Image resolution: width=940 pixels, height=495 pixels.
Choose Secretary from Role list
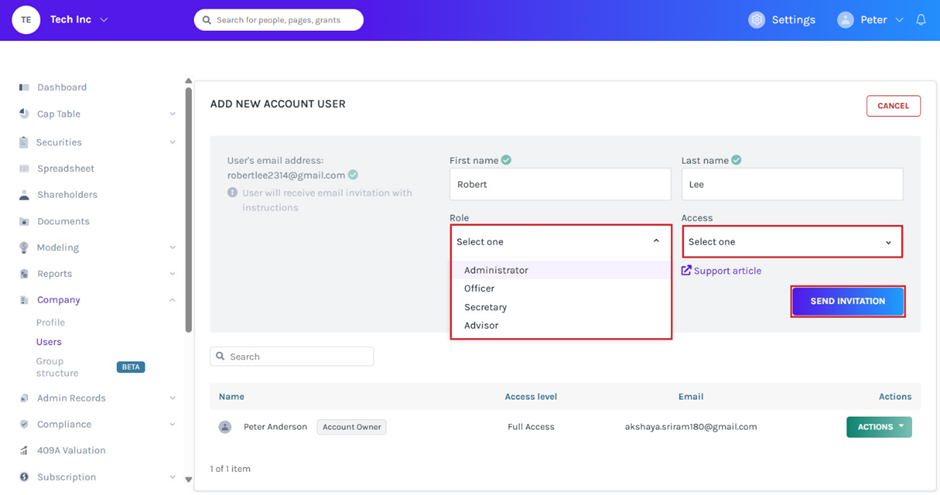pyautogui.click(x=561, y=307)
